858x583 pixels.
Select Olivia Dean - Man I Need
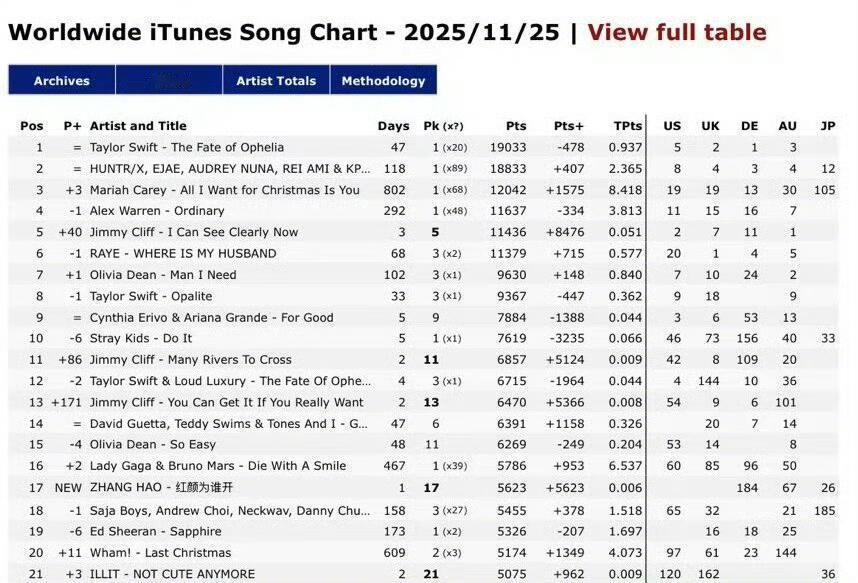[x=163, y=275]
